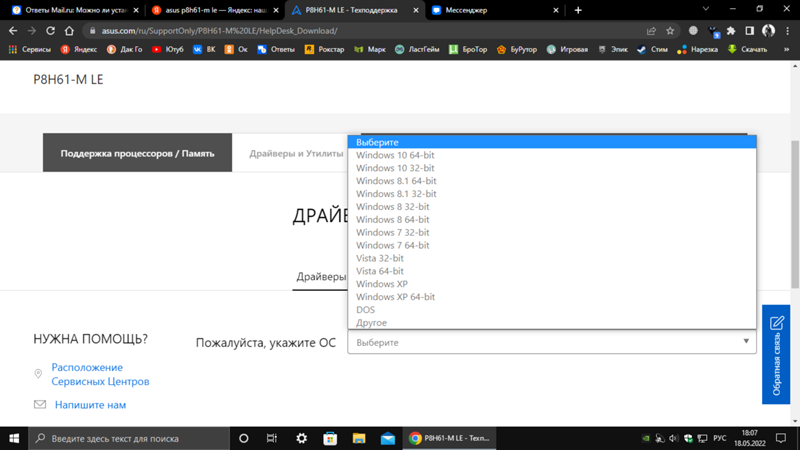Choose Vista 32-bit option

click(552, 258)
